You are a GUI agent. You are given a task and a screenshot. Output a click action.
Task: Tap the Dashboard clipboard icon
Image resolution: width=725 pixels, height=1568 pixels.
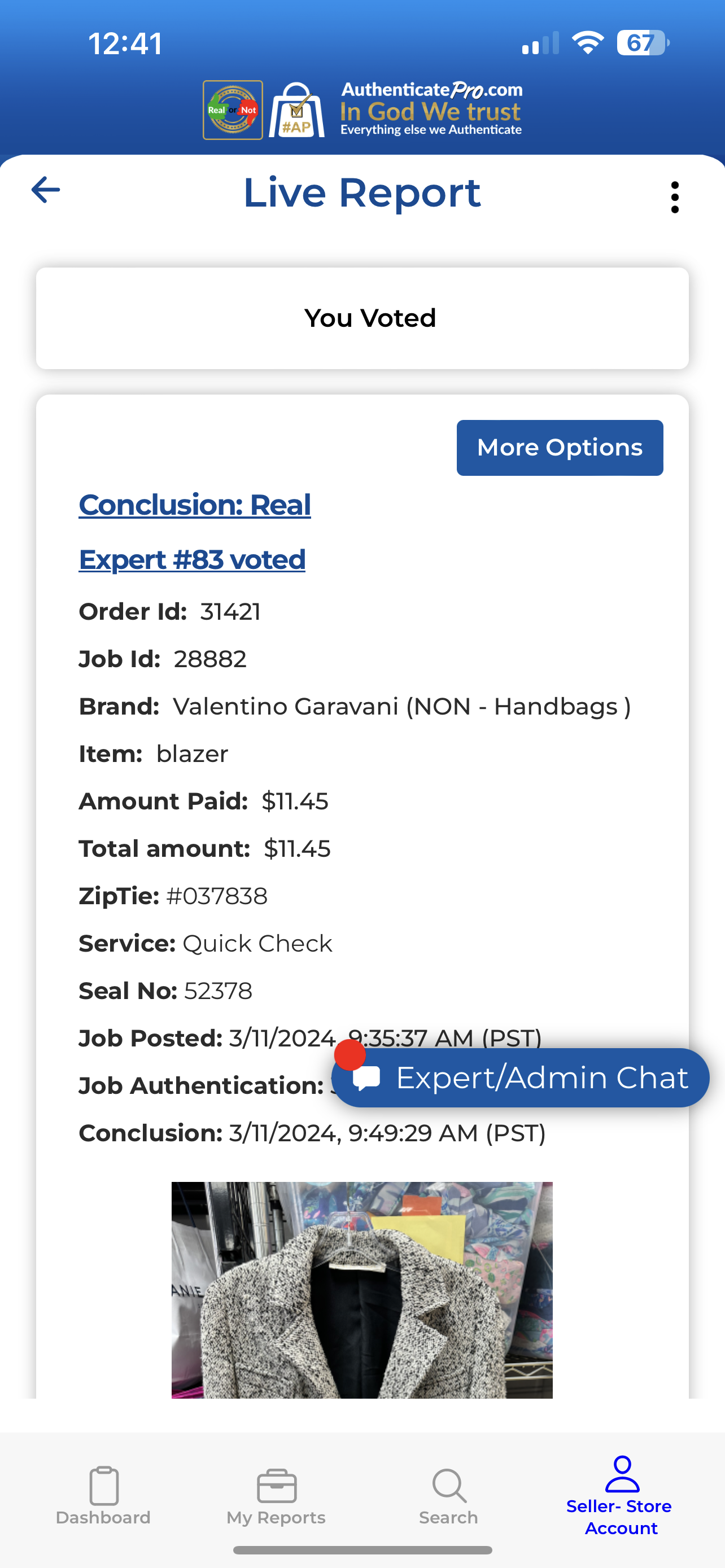[x=103, y=1485]
